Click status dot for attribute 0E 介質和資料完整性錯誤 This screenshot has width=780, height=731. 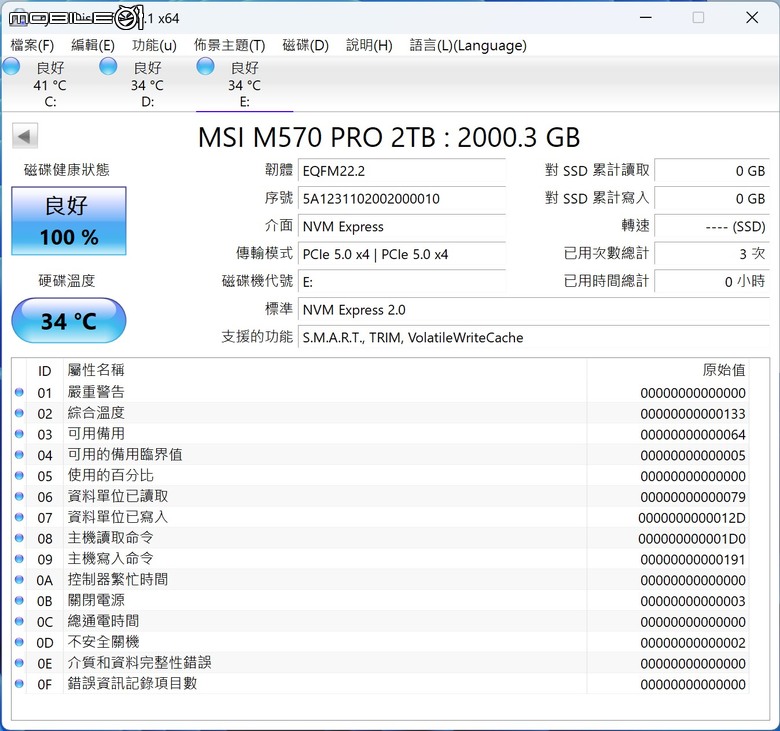point(19,663)
